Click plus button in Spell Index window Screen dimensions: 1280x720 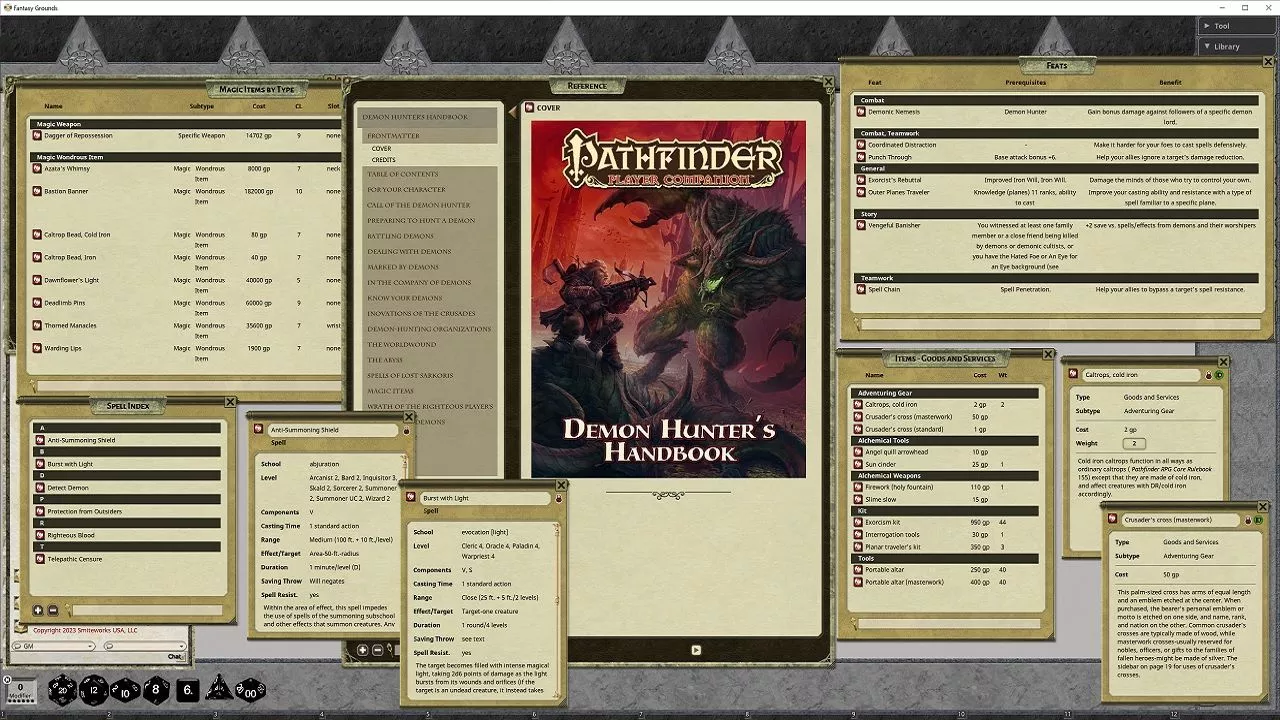coord(38,610)
